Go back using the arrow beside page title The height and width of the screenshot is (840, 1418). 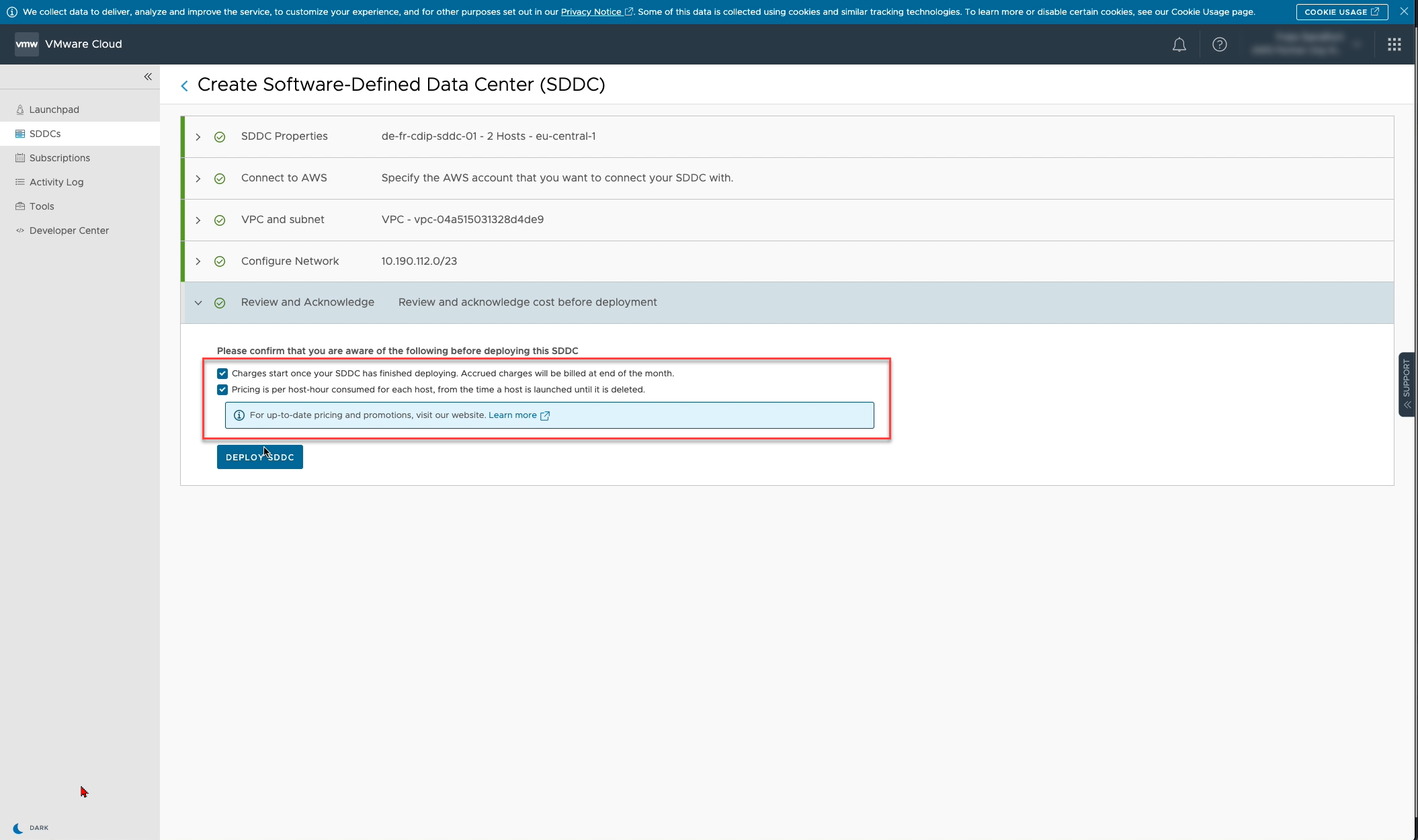[184, 85]
